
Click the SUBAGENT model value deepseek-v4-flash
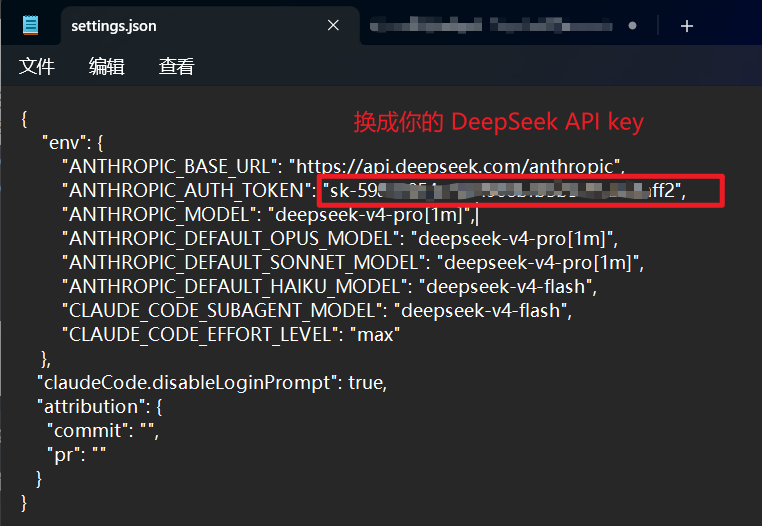coord(481,311)
